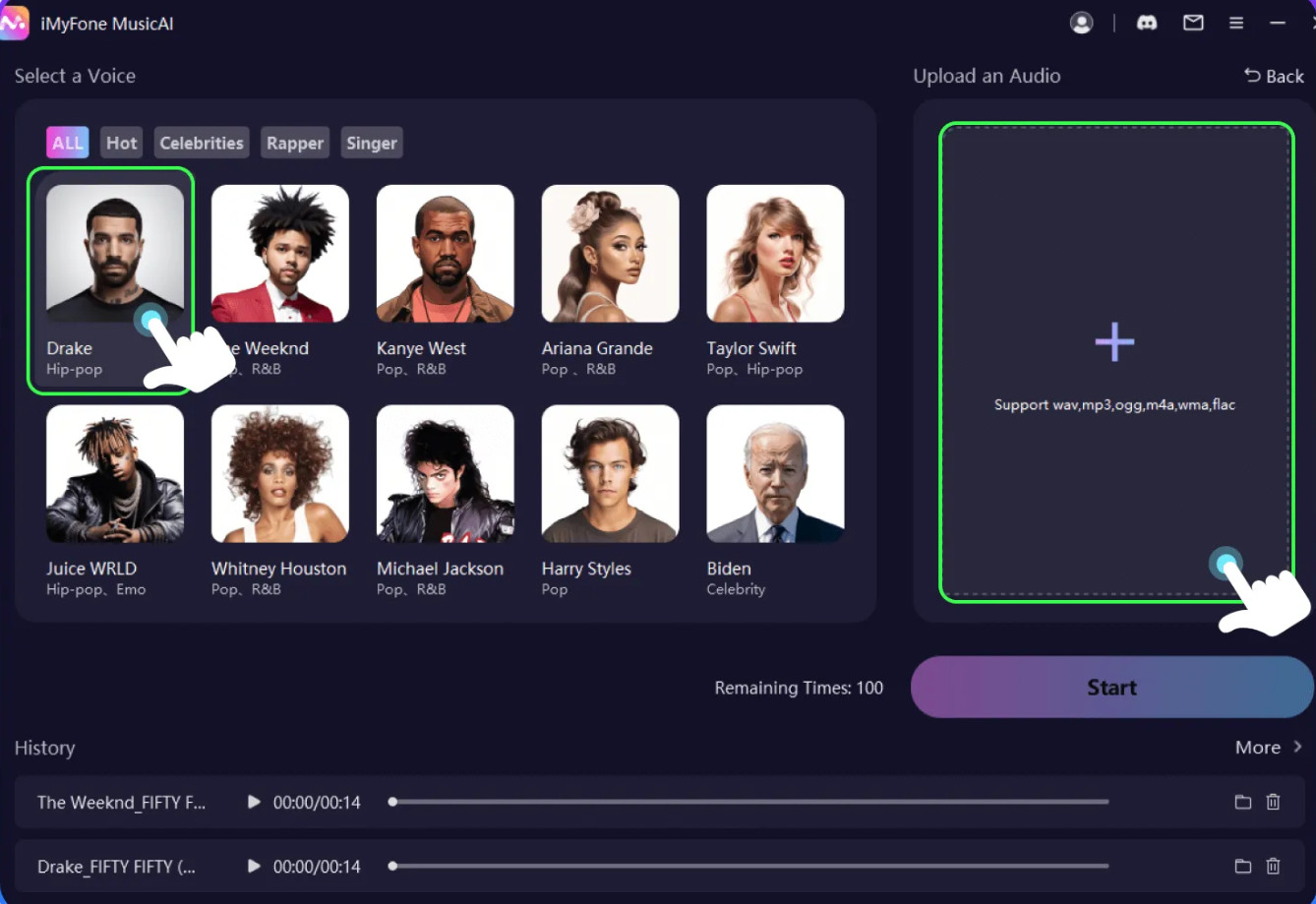Click the Drake_FIFTY FIFTY (... history file name
The height and width of the screenshot is (904, 1316).
coord(116,867)
